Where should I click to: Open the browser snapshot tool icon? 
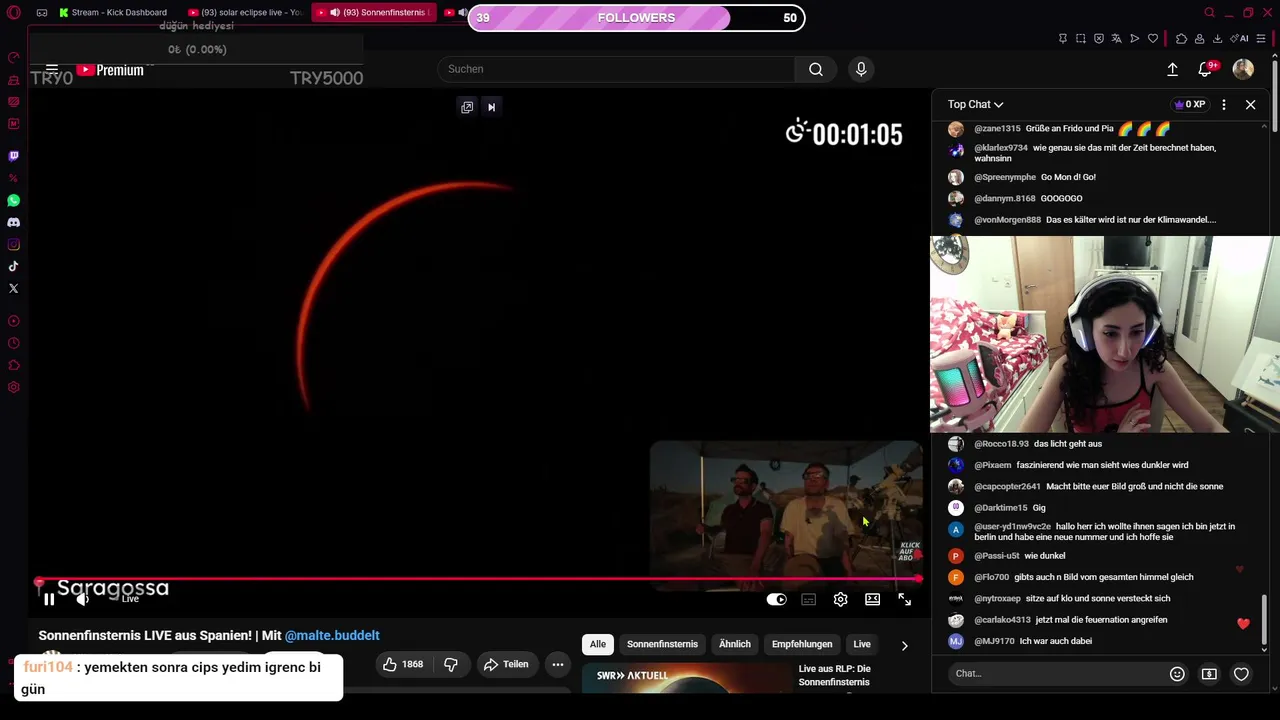click(1080, 39)
